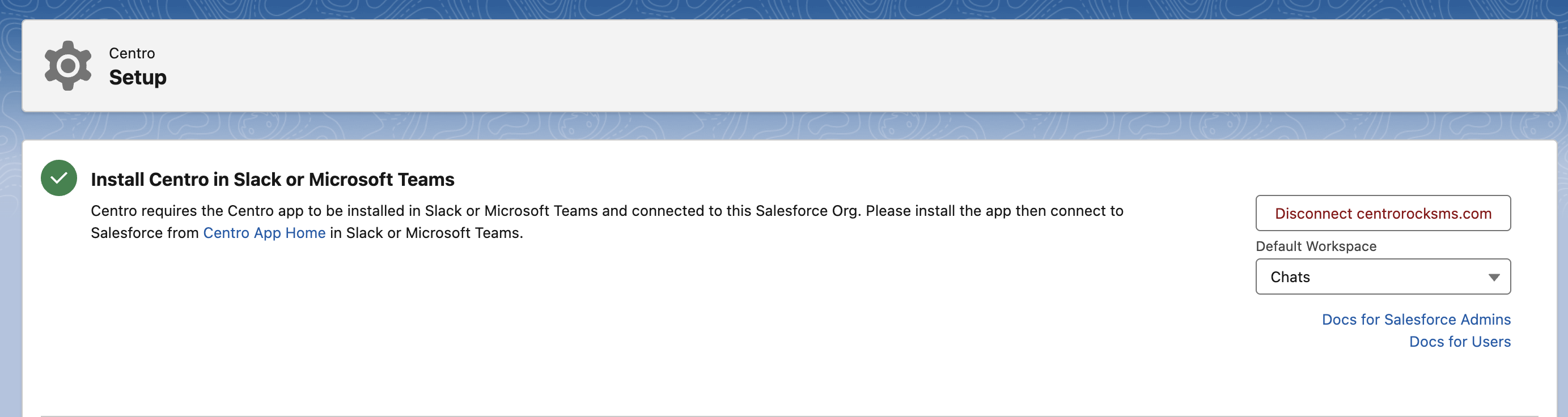This screenshot has width=1568, height=417.
Task: Click blank white space in install card
Action: tap(609, 329)
